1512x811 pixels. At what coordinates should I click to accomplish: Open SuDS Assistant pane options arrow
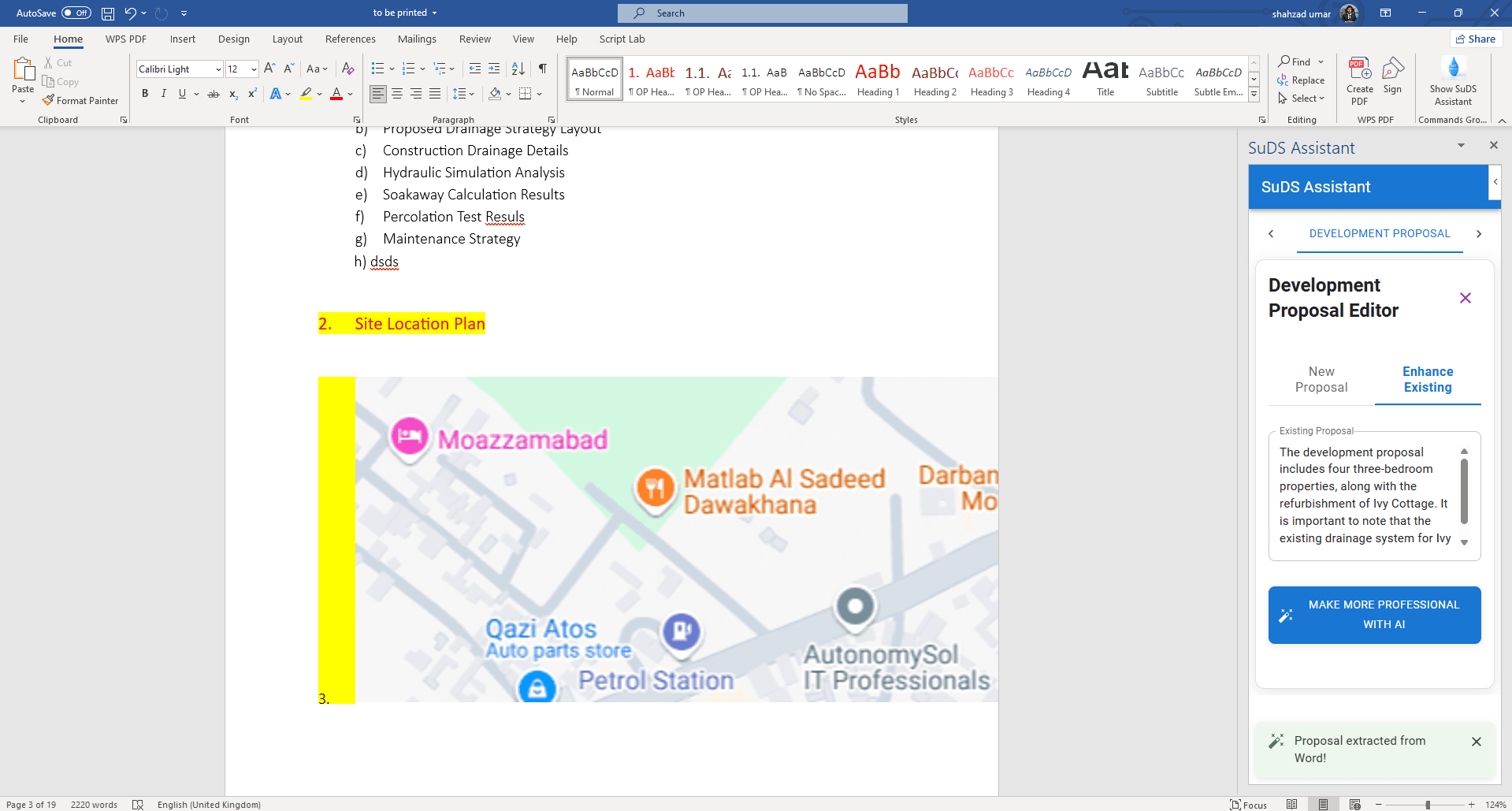tap(1461, 146)
